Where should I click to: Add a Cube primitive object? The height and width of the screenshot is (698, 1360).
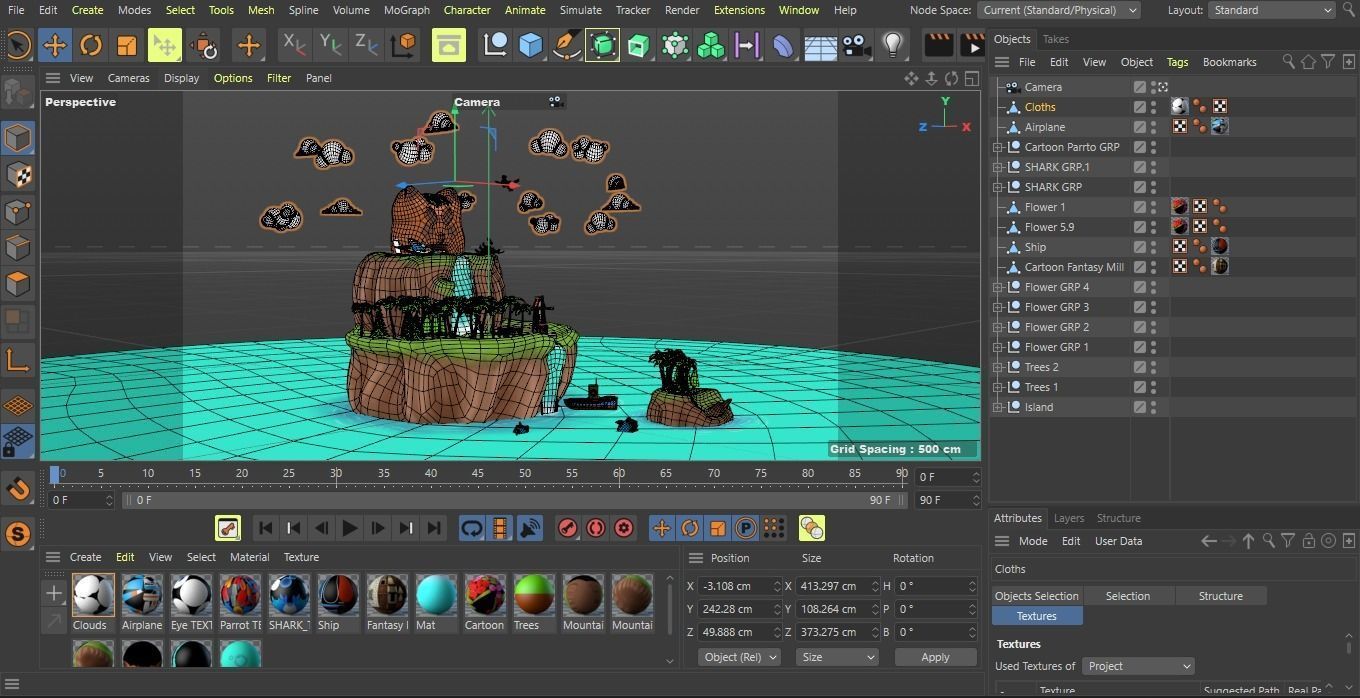click(530, 45)
